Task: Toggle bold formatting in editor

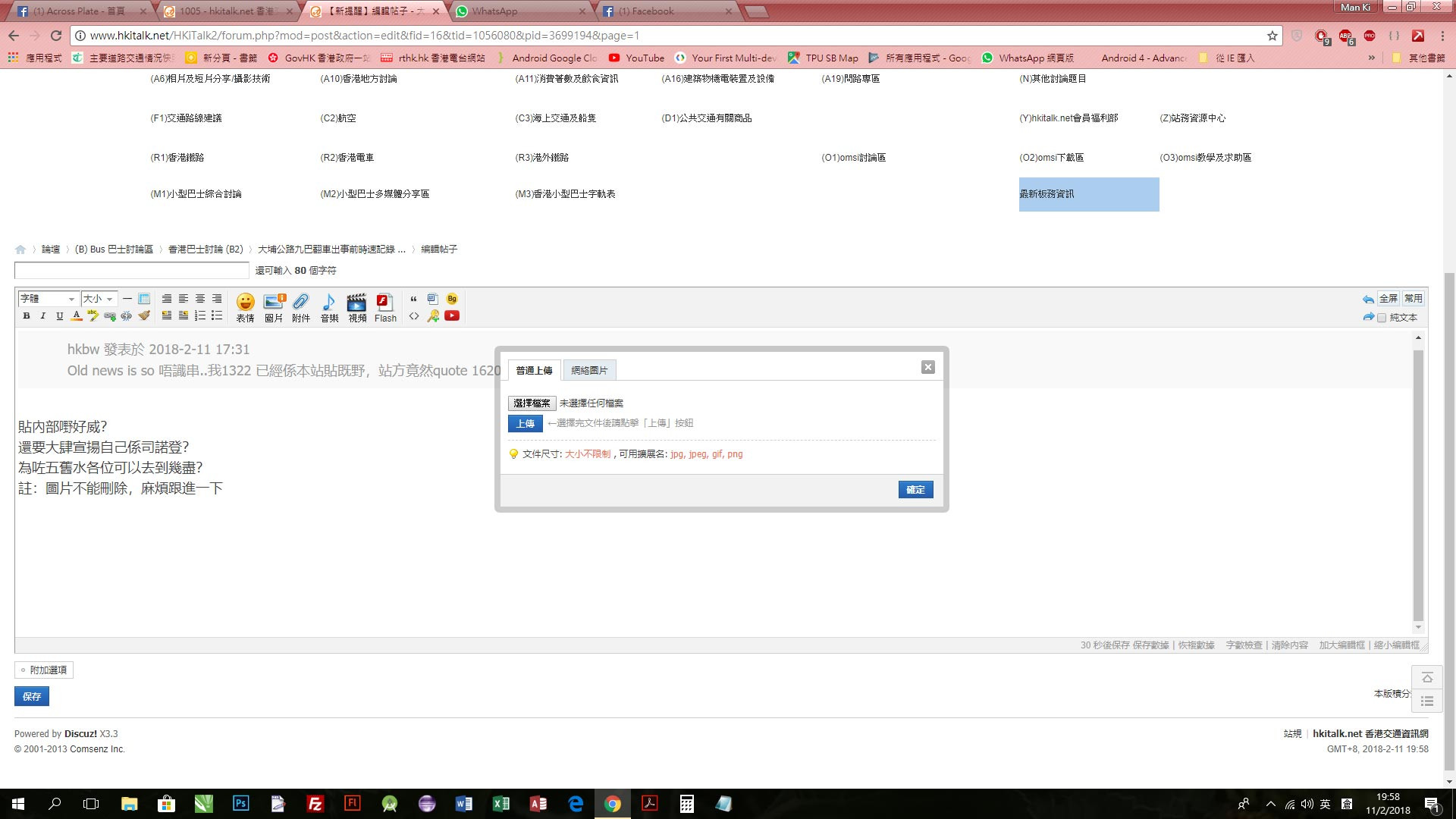Action: pos(27,316)
